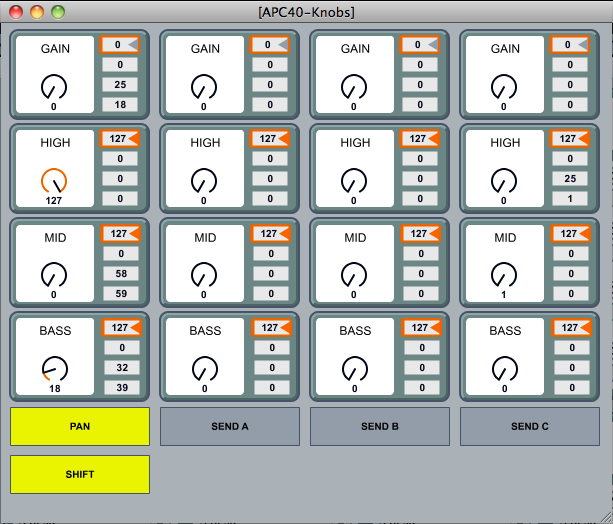This screenshot has width=613, height=524.
Task: Click orange-bordered 0 box in third-column GAIN
Action: click(x=419, y=45)
